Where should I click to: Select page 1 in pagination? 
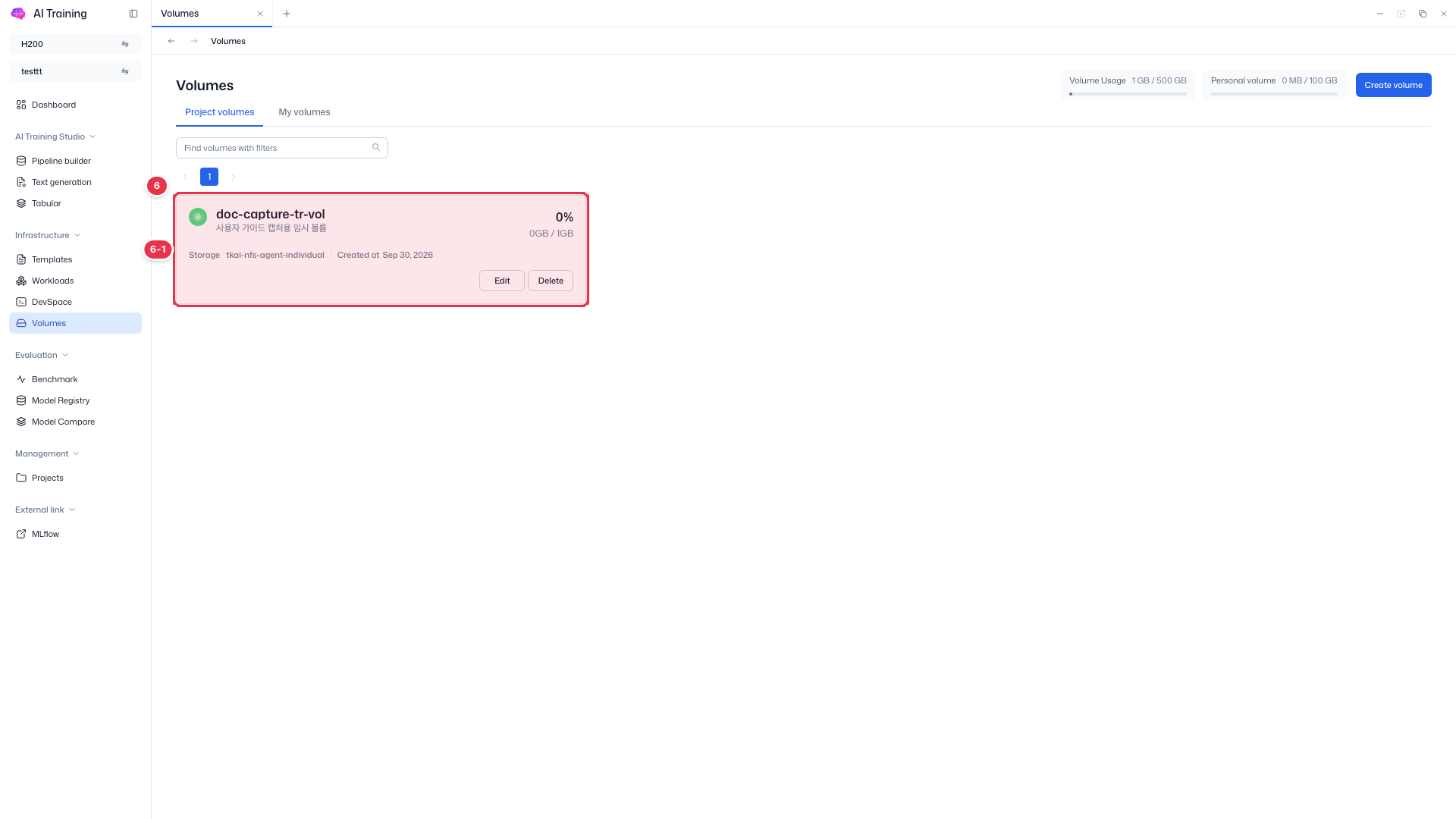pos(209,177)
